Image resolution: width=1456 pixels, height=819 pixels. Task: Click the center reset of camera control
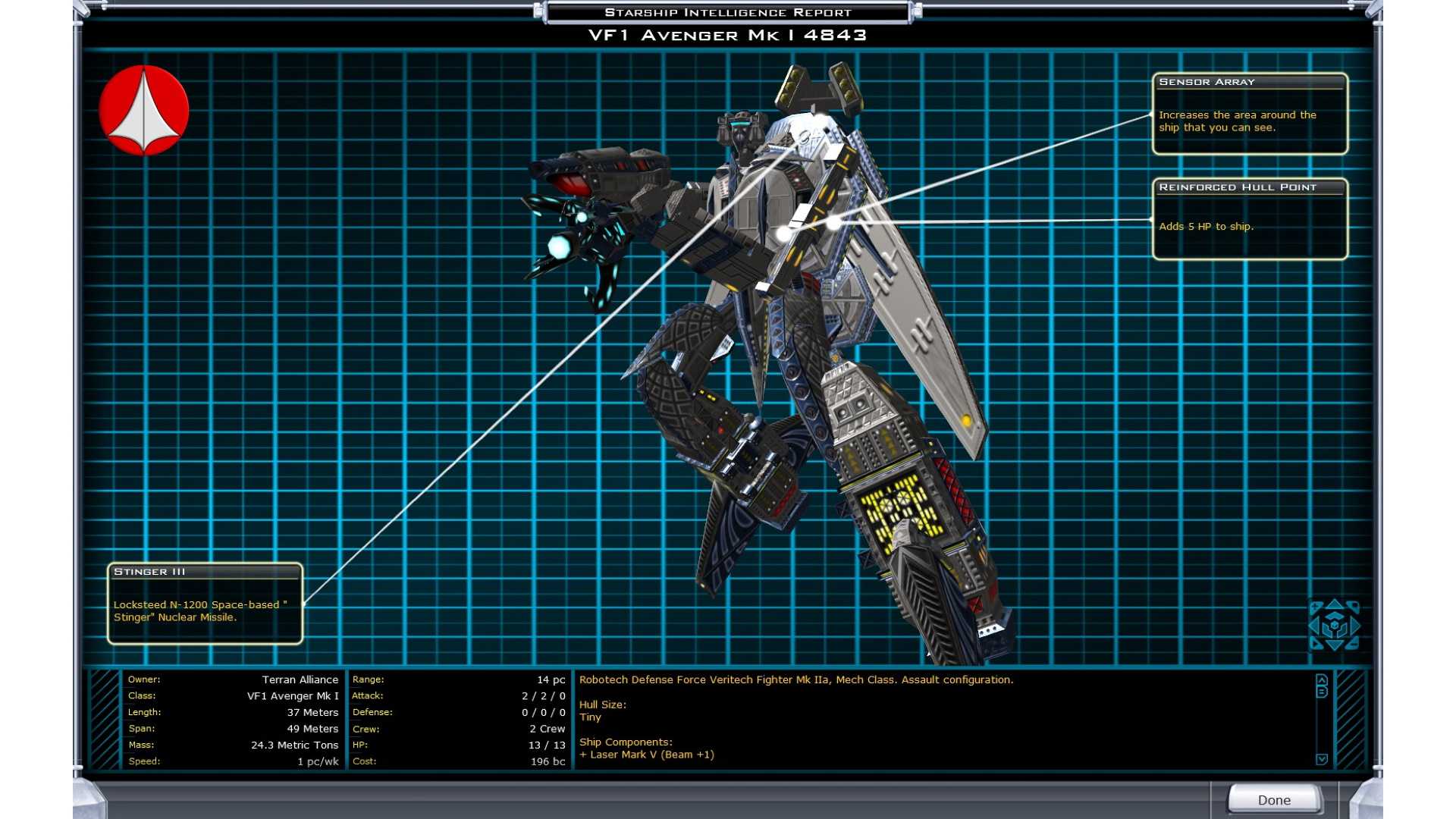pyautogui.click(x=1335, y=626)
